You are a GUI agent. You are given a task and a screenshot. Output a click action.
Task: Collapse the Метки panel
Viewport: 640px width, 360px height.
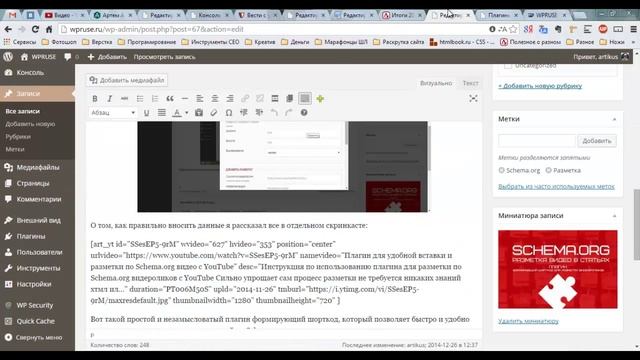click(x=614, y=119)
